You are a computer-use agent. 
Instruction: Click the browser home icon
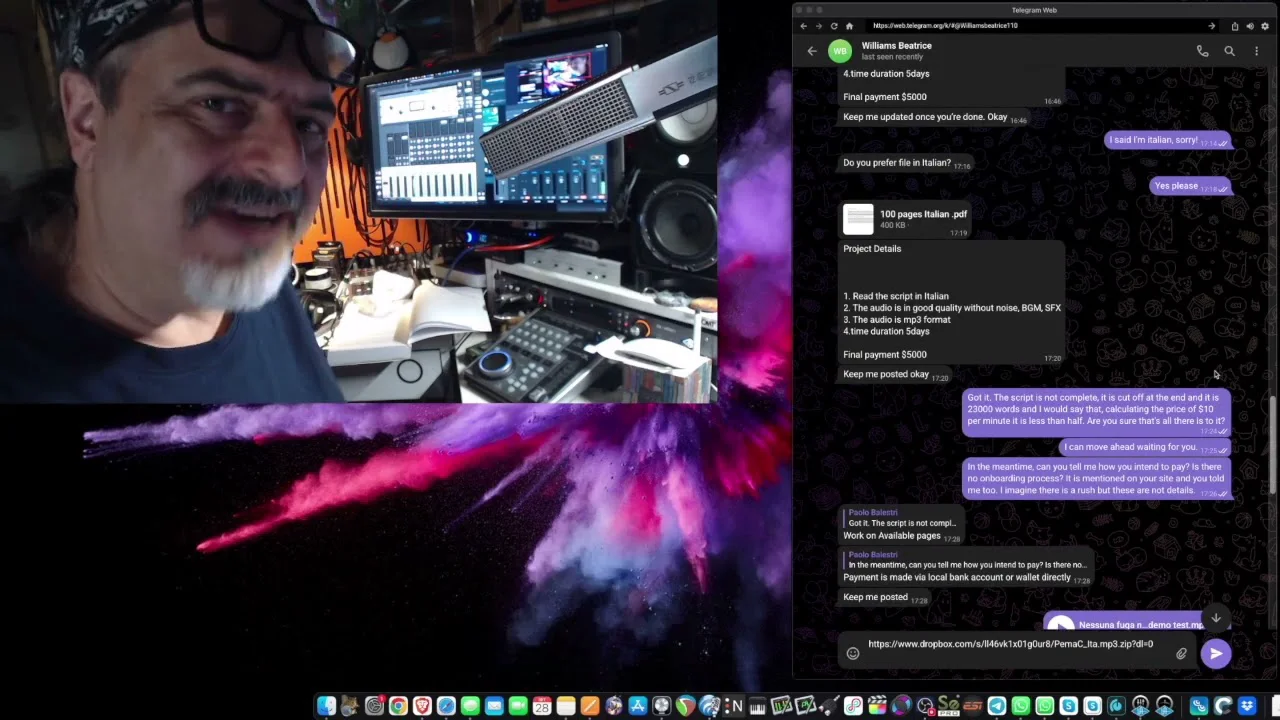click(849, 26)
